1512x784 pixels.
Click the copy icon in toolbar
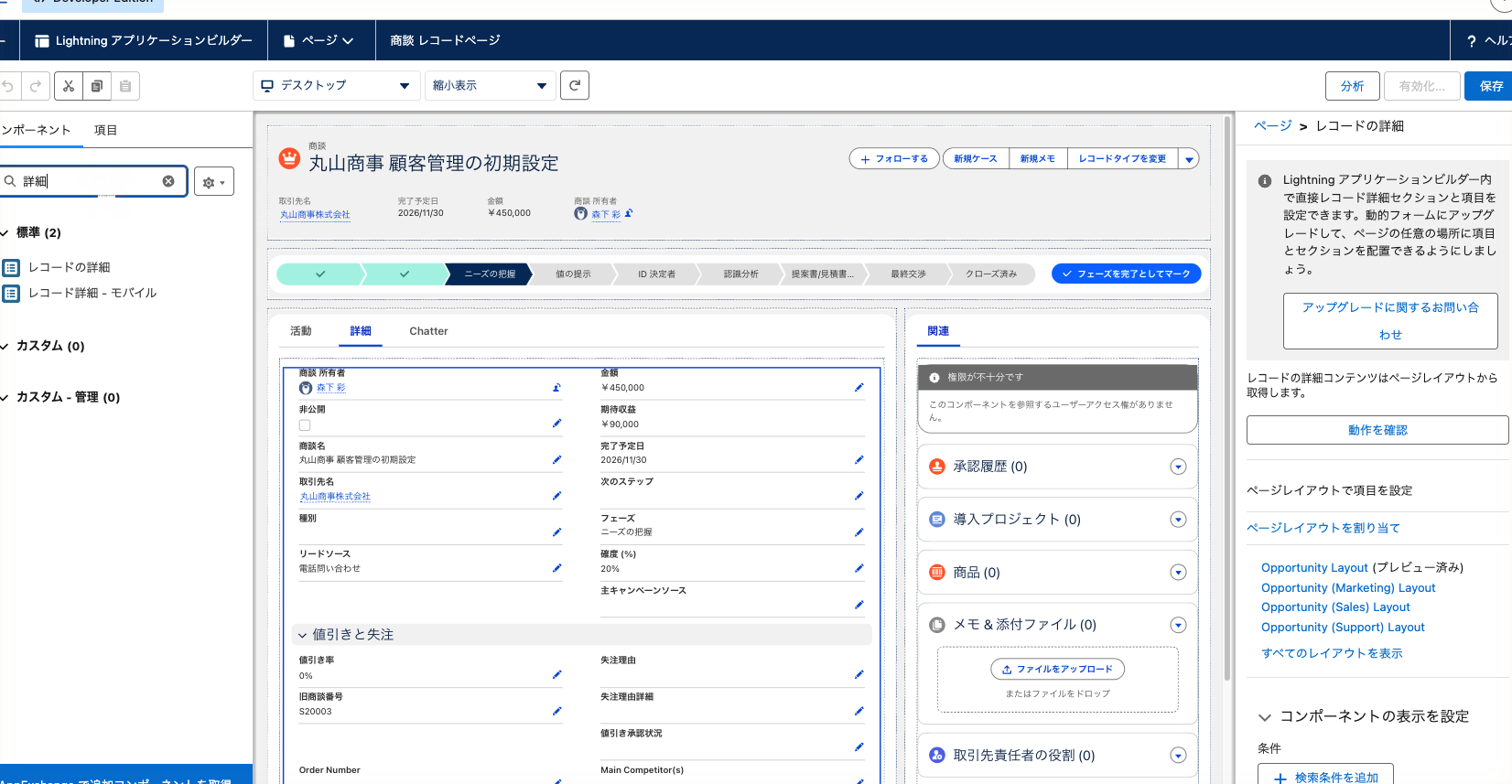pyautogui.click(x=97, y=86)
